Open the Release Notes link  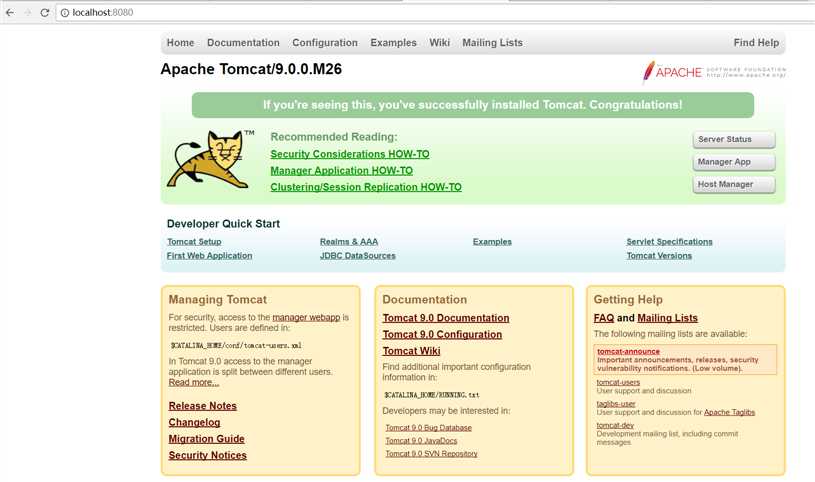203,406
